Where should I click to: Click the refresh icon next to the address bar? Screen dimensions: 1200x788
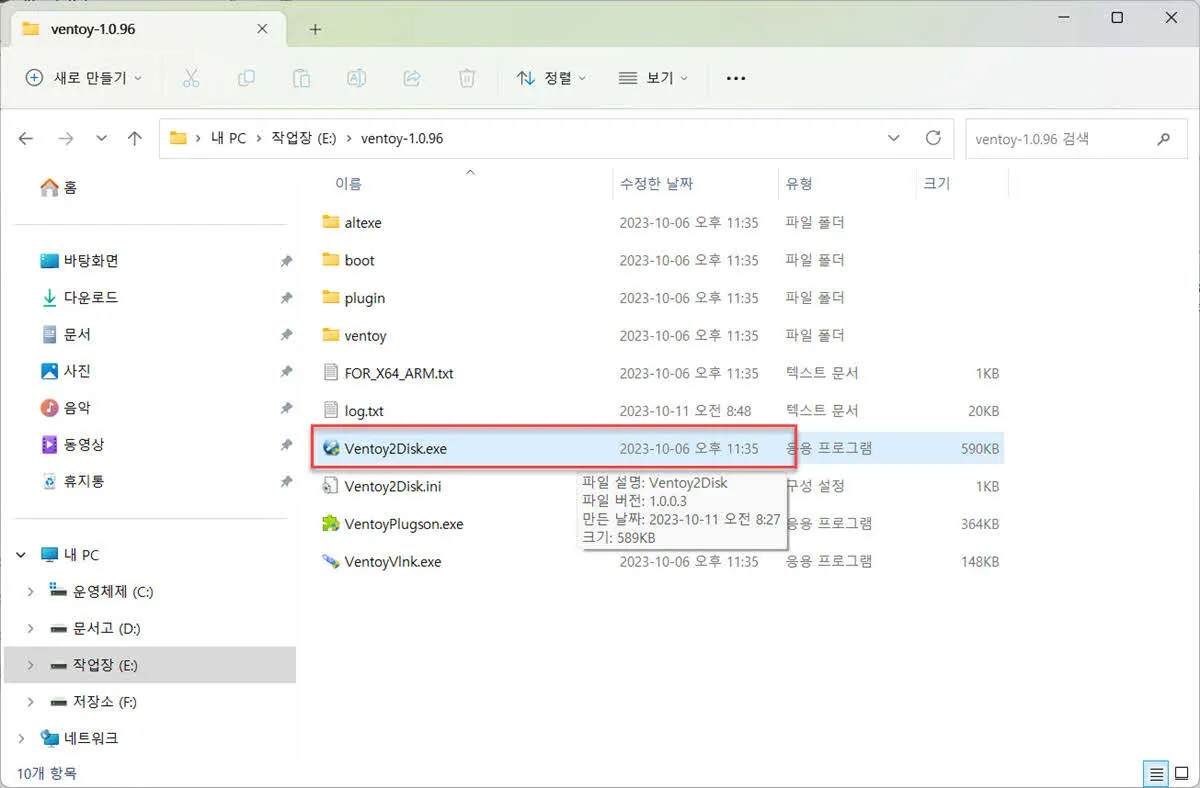(x=933, y=138)
